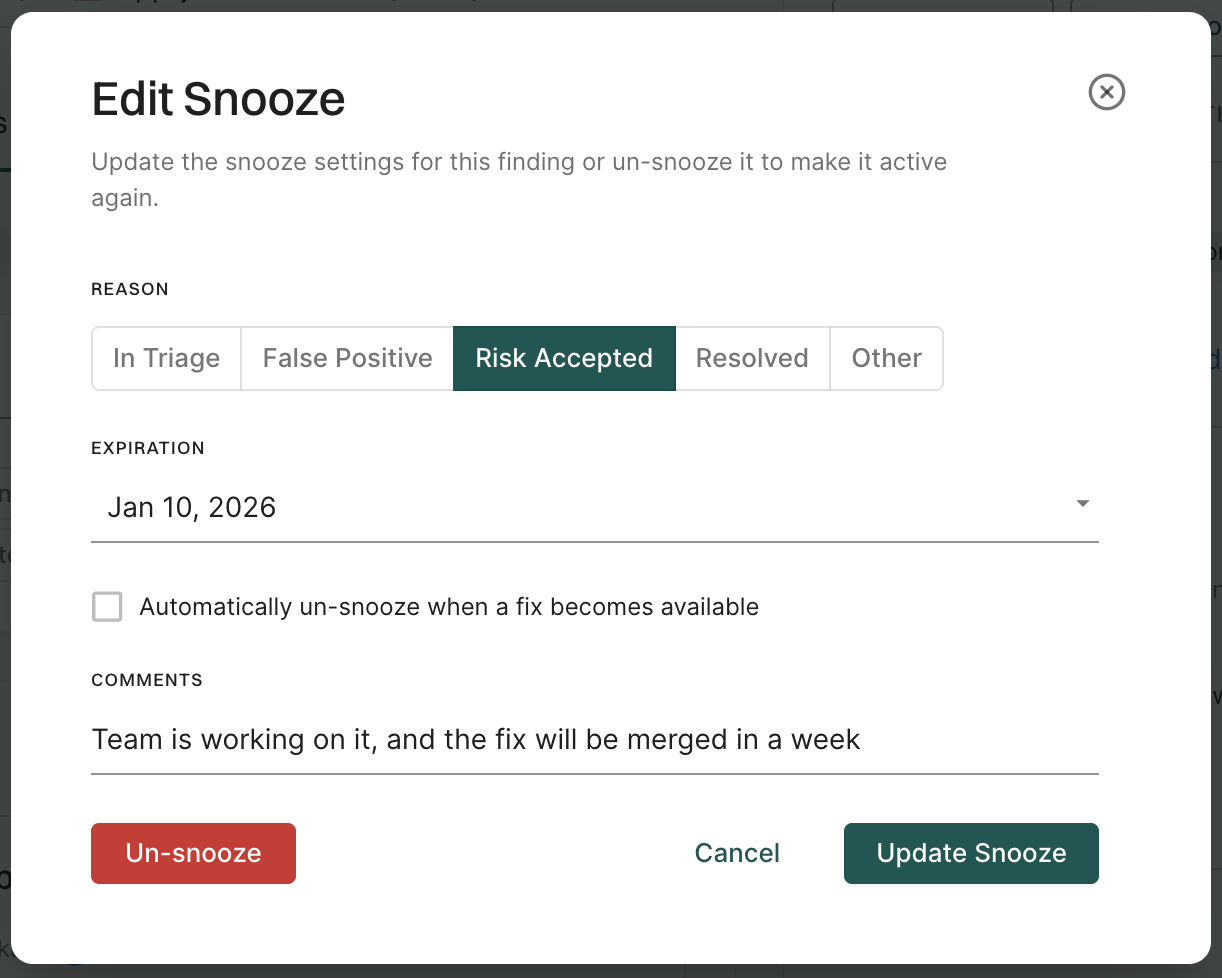Mark the finding as "False Positive"
This screenshot has height=978, width=1222.
[346, 358]
